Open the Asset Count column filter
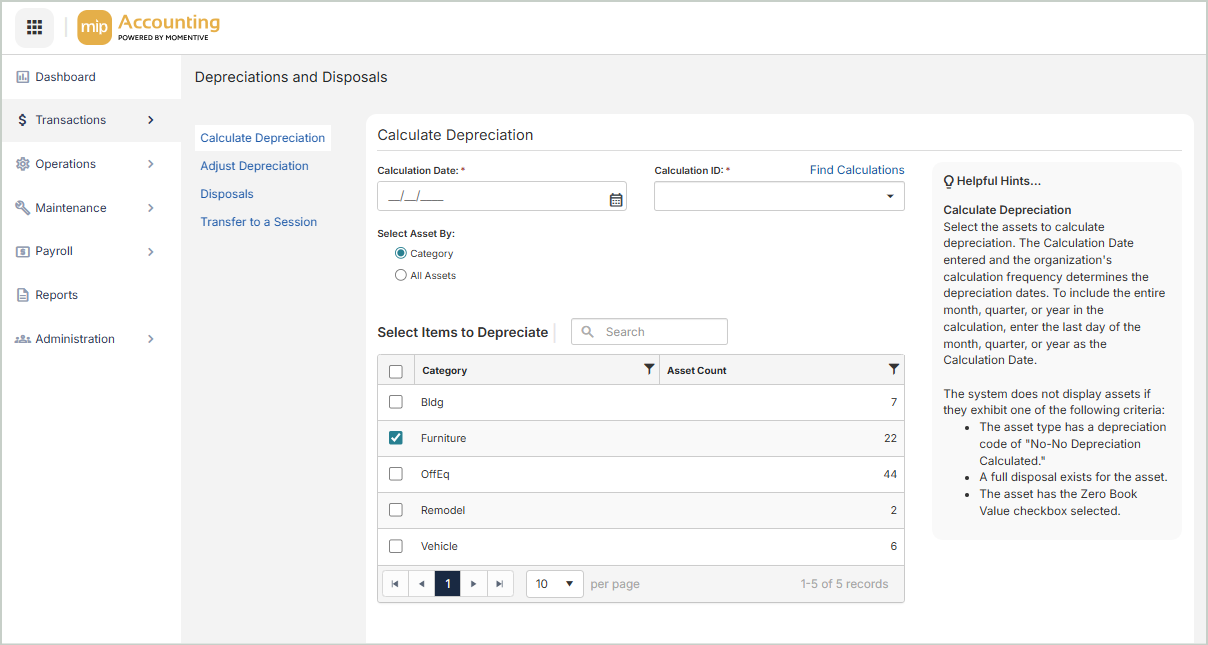The width and height of the screenshot is (1208, 645). click(x=894, y=370)
